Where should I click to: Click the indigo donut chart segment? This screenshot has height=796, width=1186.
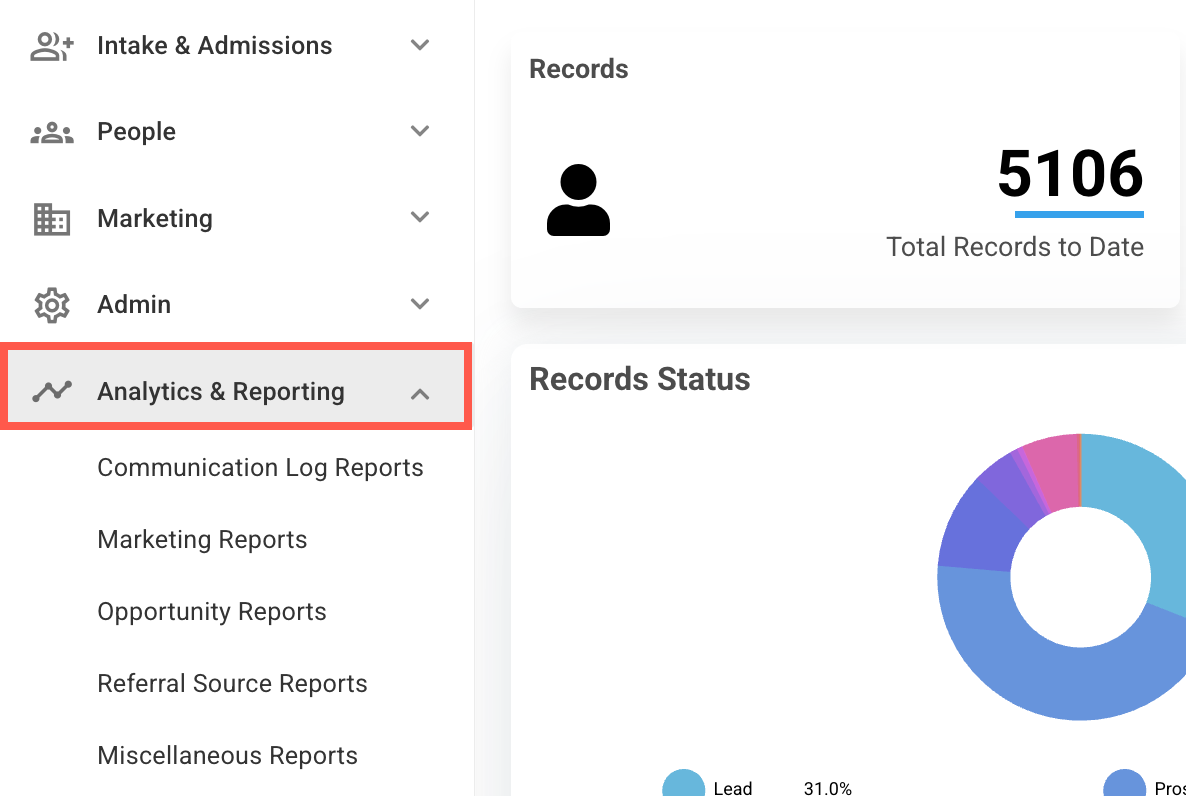click(x=982, y=532)
